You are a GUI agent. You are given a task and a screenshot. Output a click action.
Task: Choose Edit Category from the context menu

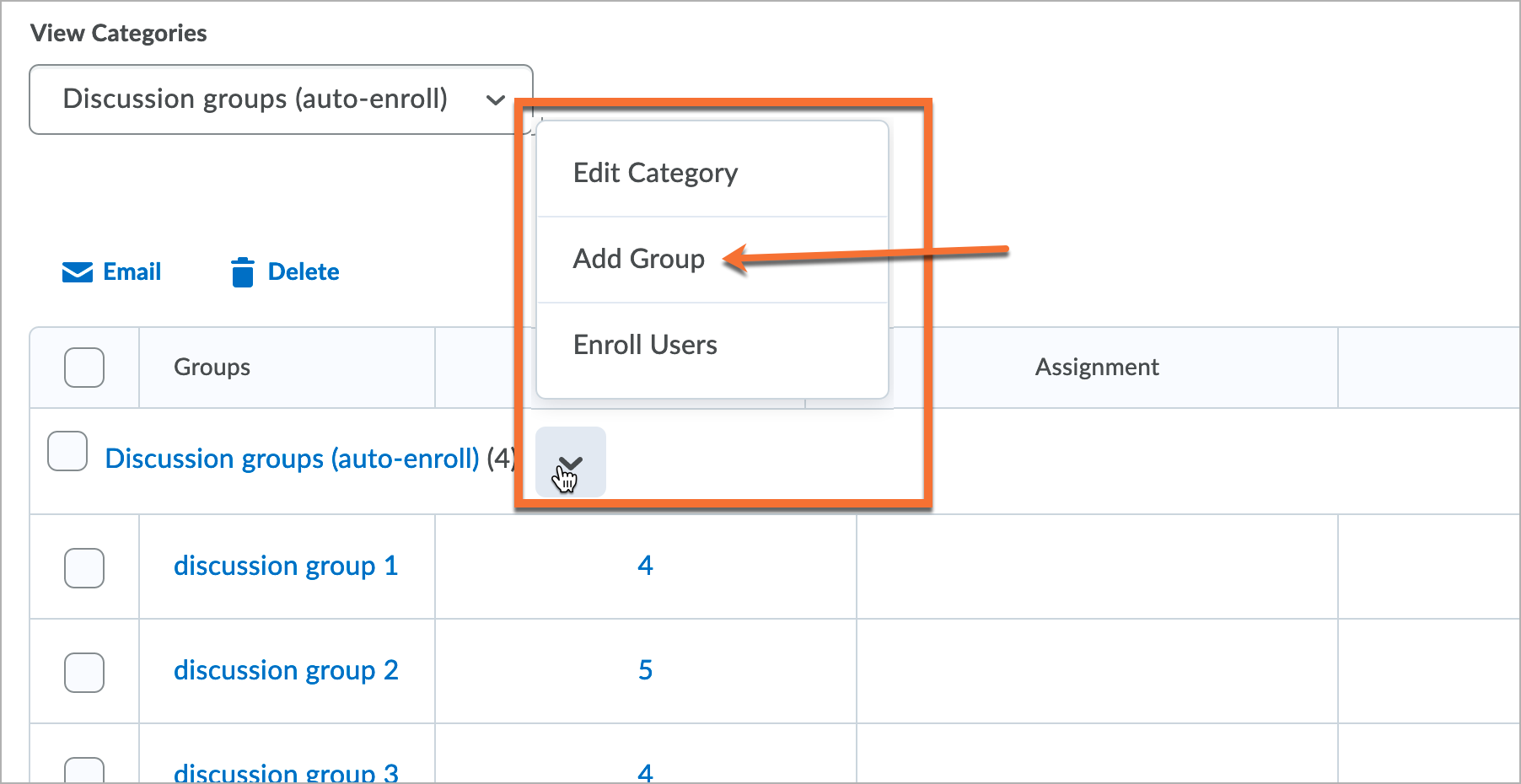click(655, 173)
